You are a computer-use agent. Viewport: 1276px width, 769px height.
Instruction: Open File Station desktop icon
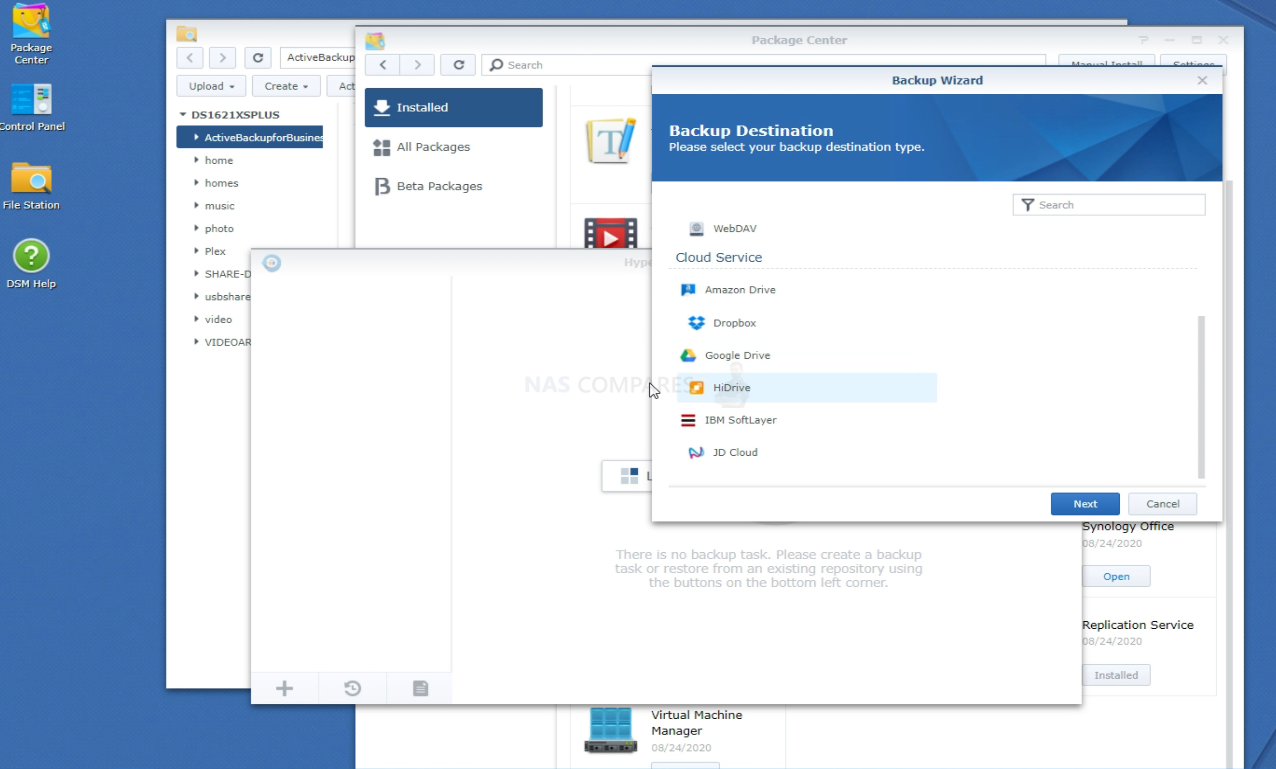(31, 186)
